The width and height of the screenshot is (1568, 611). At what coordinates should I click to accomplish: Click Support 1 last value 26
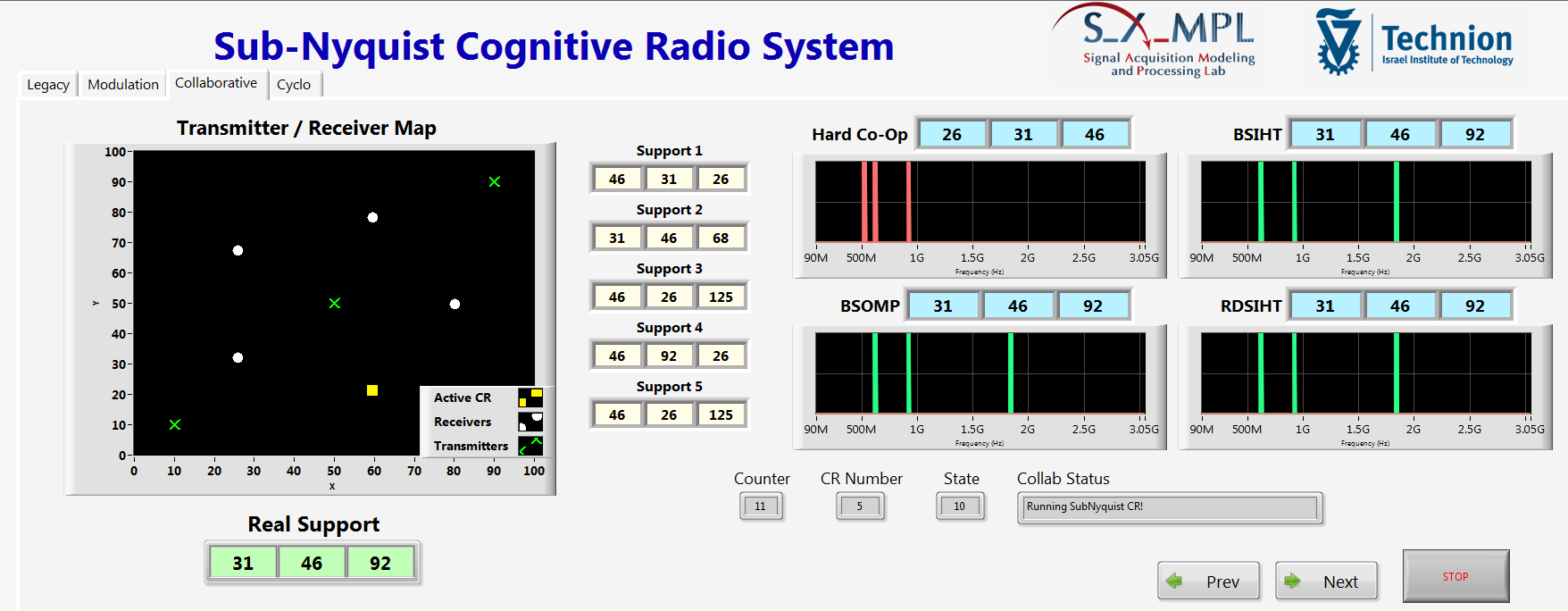point(721,179)
